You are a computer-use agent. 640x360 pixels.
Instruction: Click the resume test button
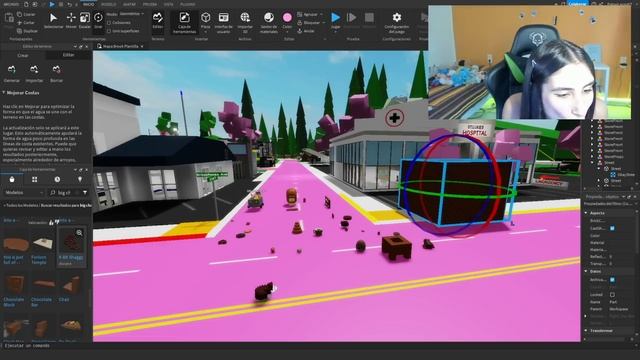[x=351, y=18]
